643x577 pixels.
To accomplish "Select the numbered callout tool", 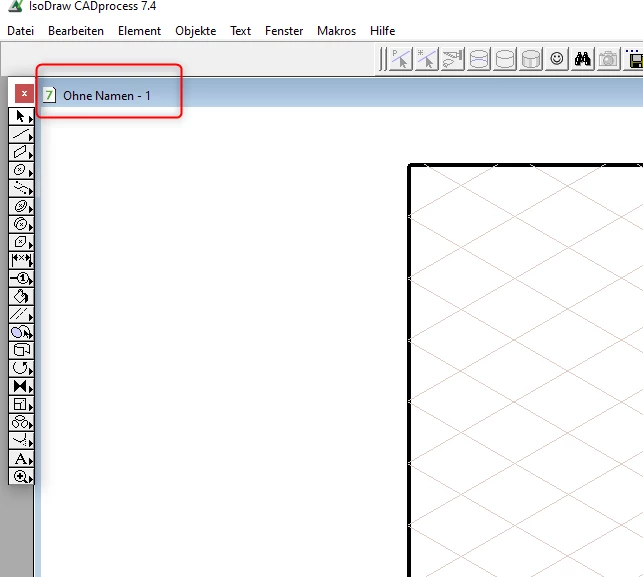I will (21, 278).
